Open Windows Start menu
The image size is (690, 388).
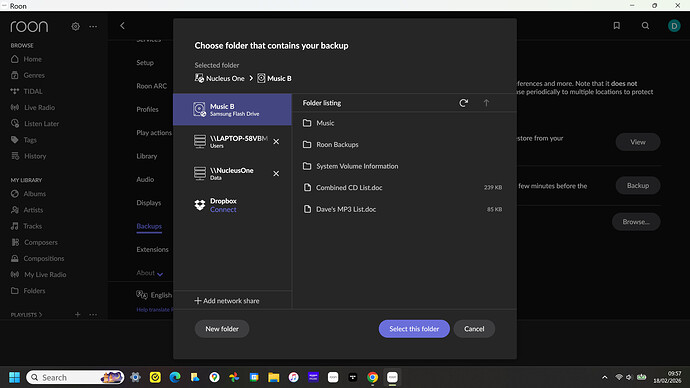point(14,377)
